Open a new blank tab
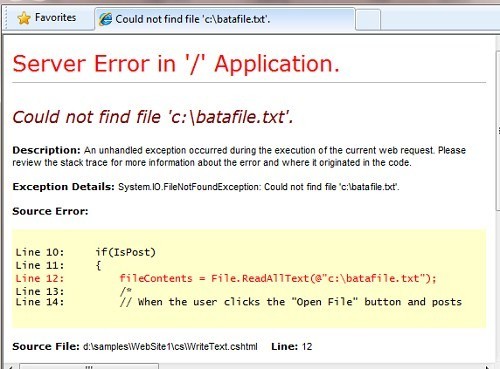 pyautogui.click(x=368, y=20)
